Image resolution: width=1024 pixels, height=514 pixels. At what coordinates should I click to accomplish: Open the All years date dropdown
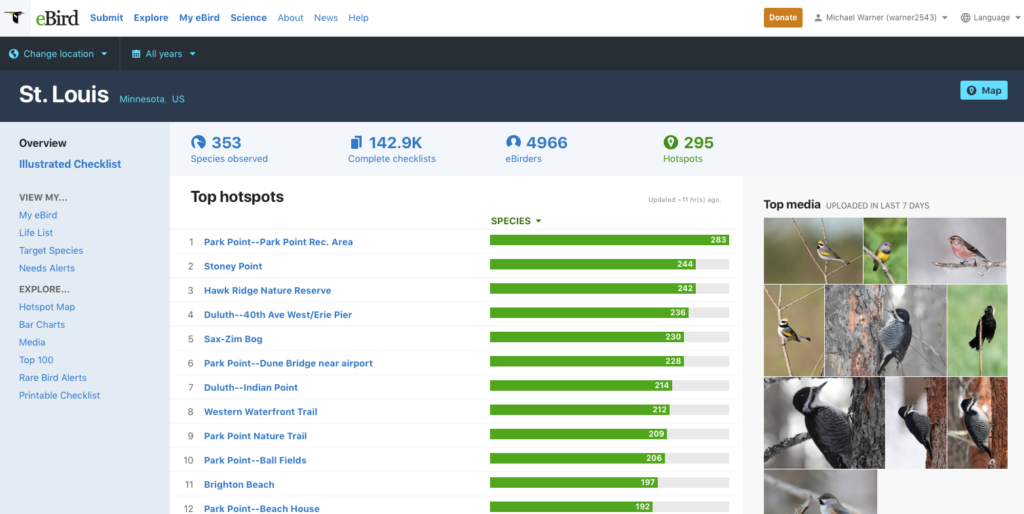pyautogui.click(x=164, y=54)
